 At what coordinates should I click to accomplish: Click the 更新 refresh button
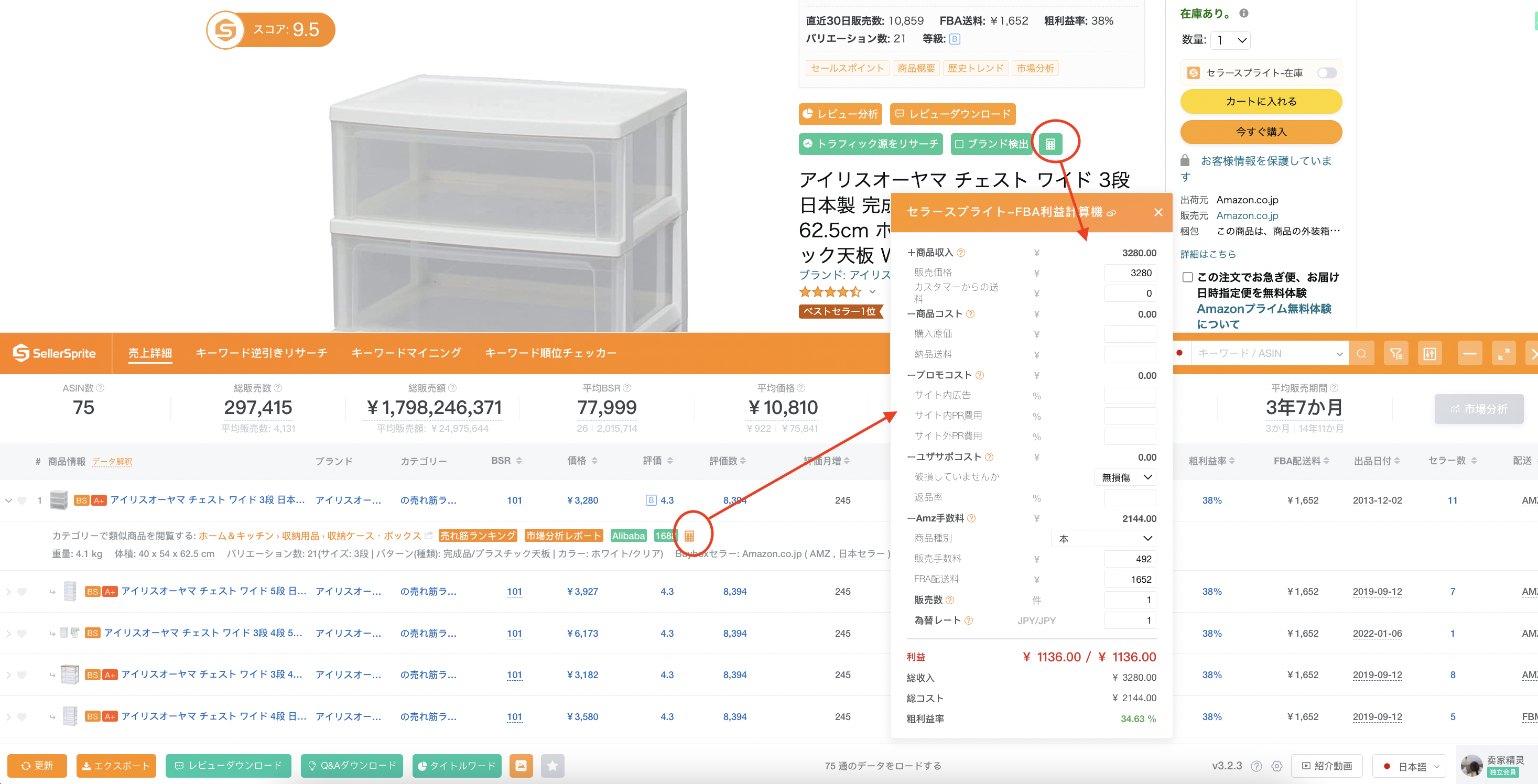coord(37,766)
